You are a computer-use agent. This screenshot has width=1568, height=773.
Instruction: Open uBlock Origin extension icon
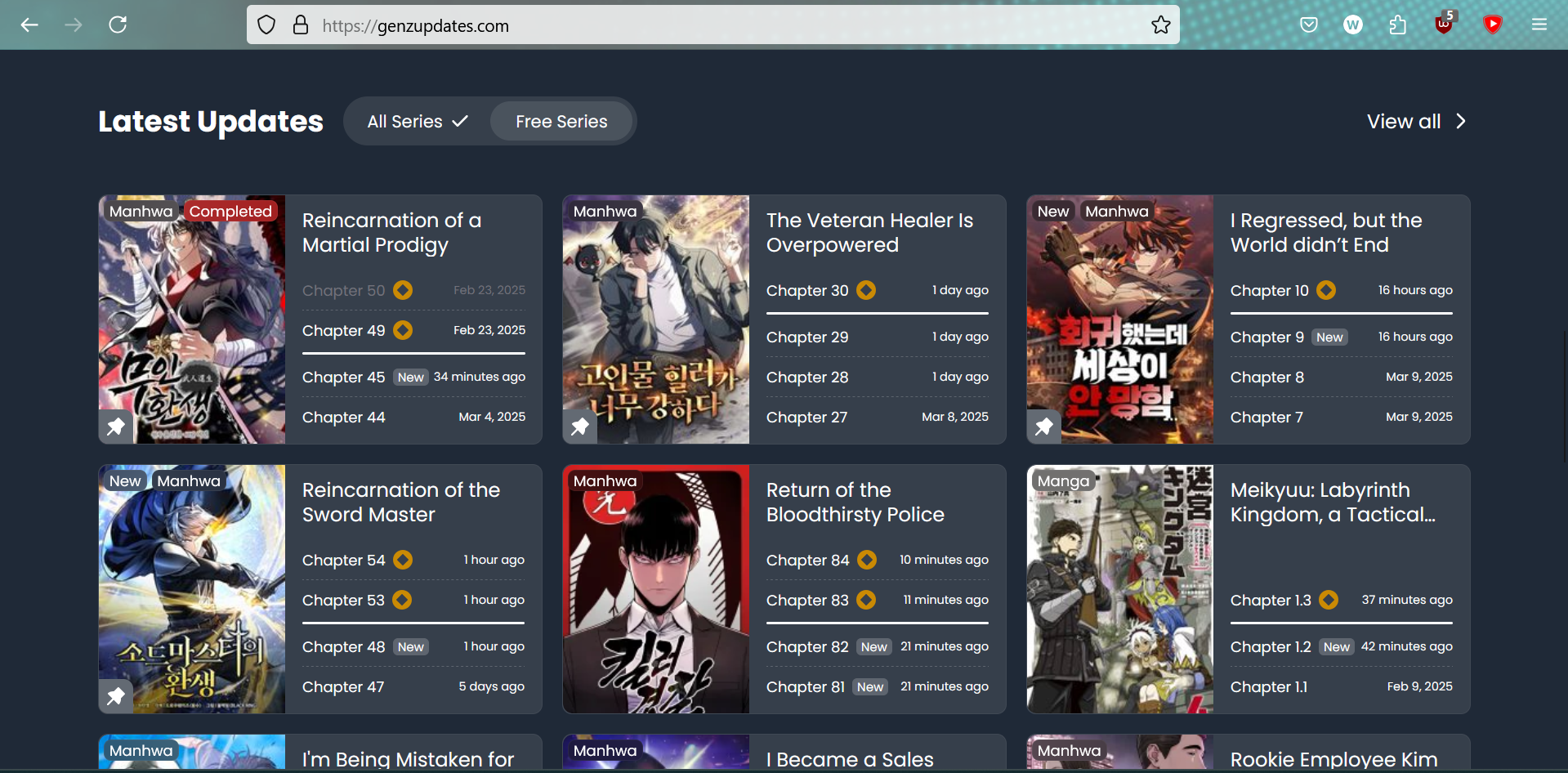(x=1444, y=24)
